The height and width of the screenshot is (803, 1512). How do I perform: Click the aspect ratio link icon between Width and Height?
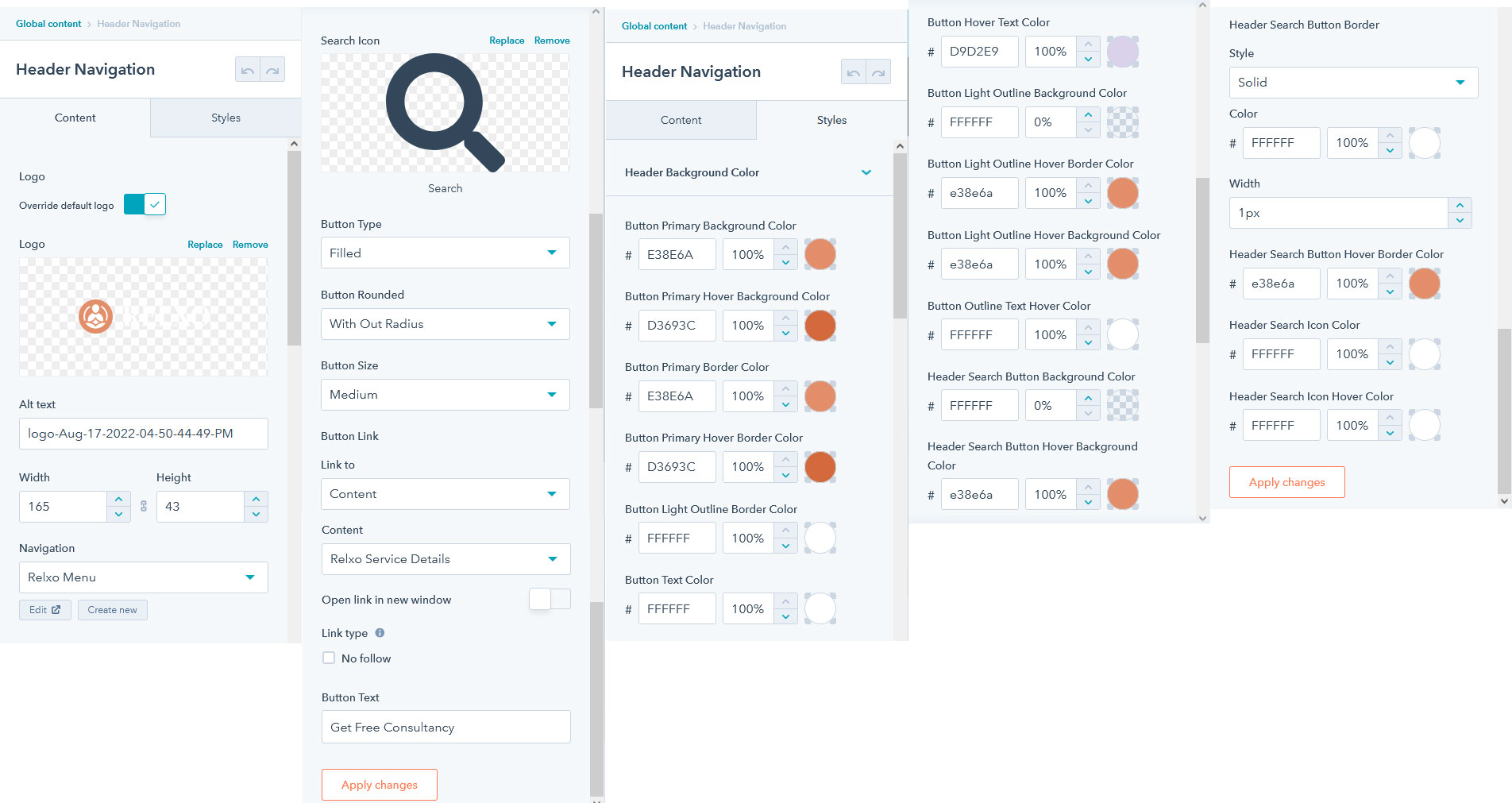click(144, 506)
